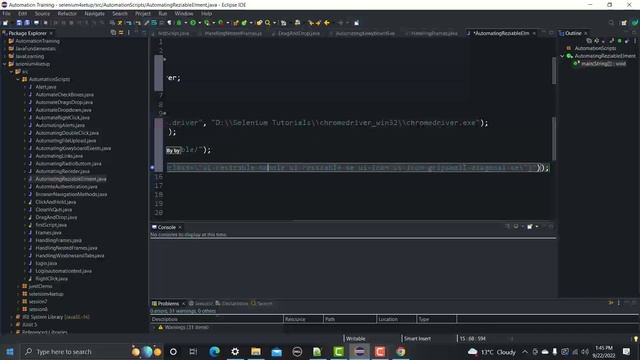Screen dimensions: 640x360
Task: Select the Problems view tab
Action: point(168,303)
